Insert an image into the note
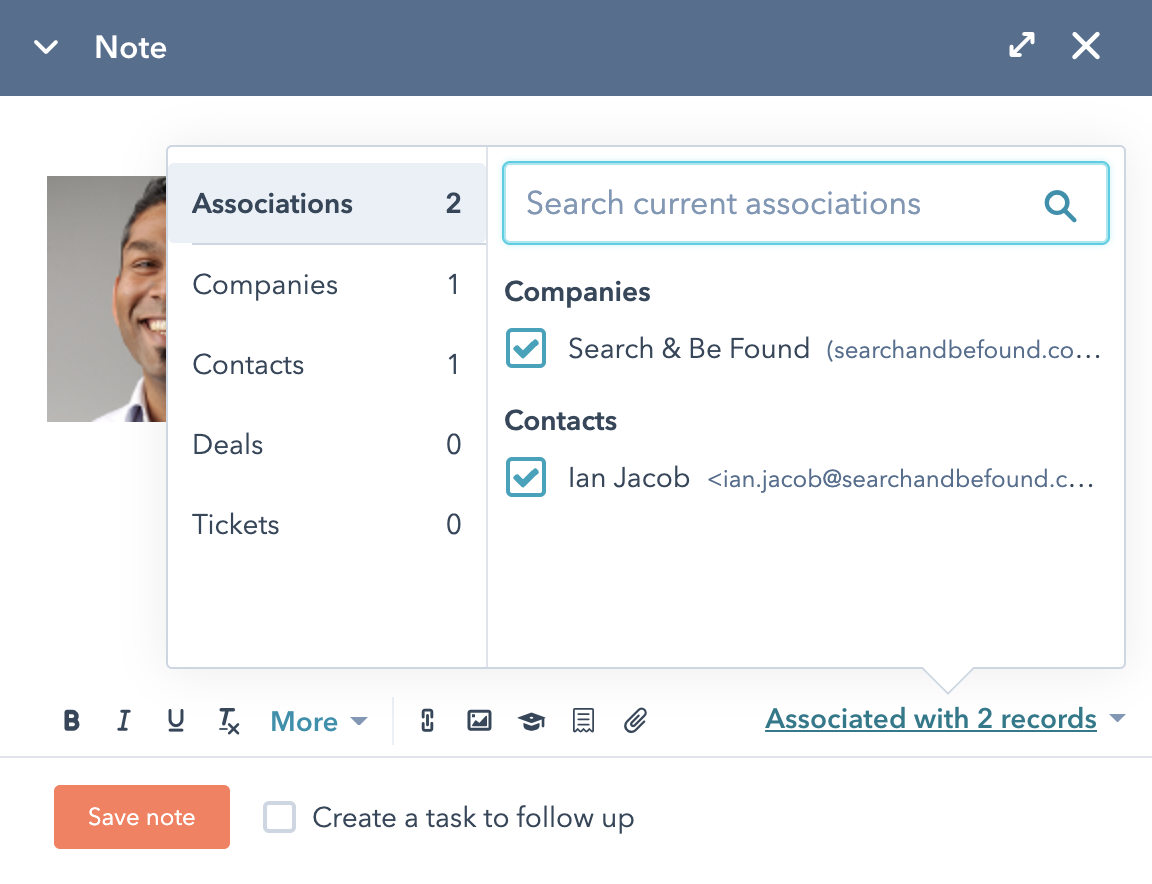 coord(480,721)
